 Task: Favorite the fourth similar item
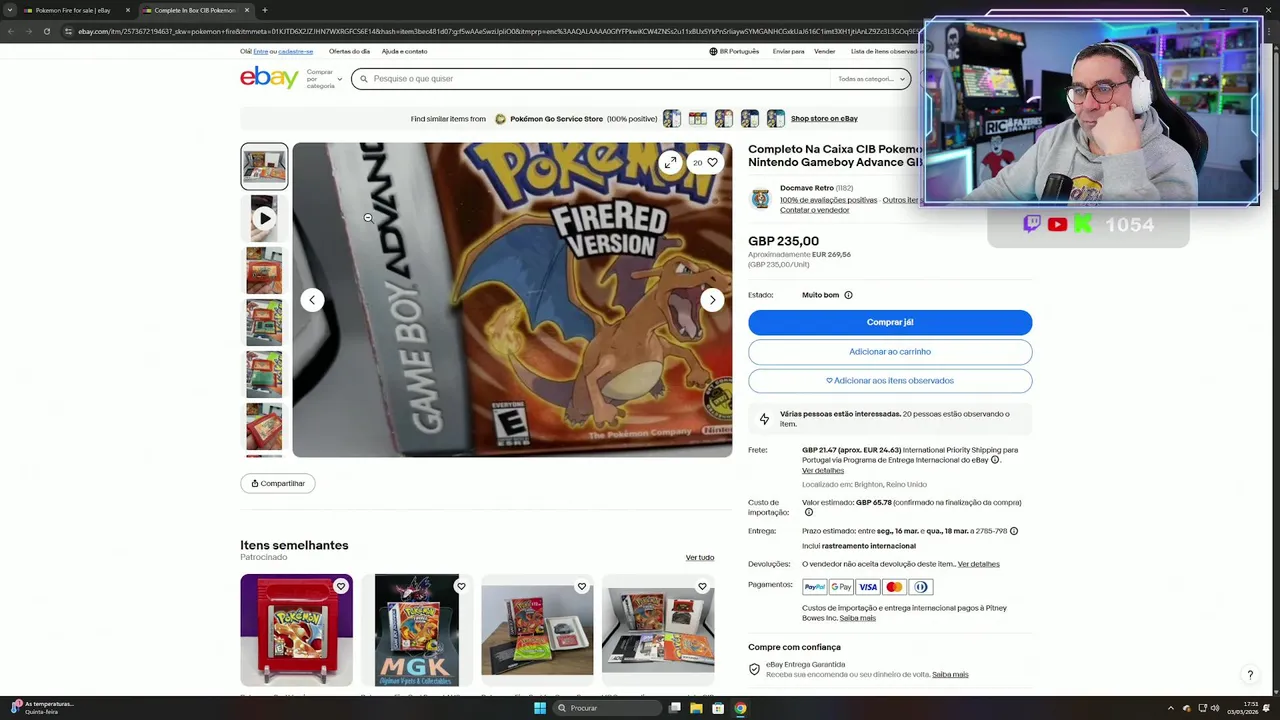702,586
